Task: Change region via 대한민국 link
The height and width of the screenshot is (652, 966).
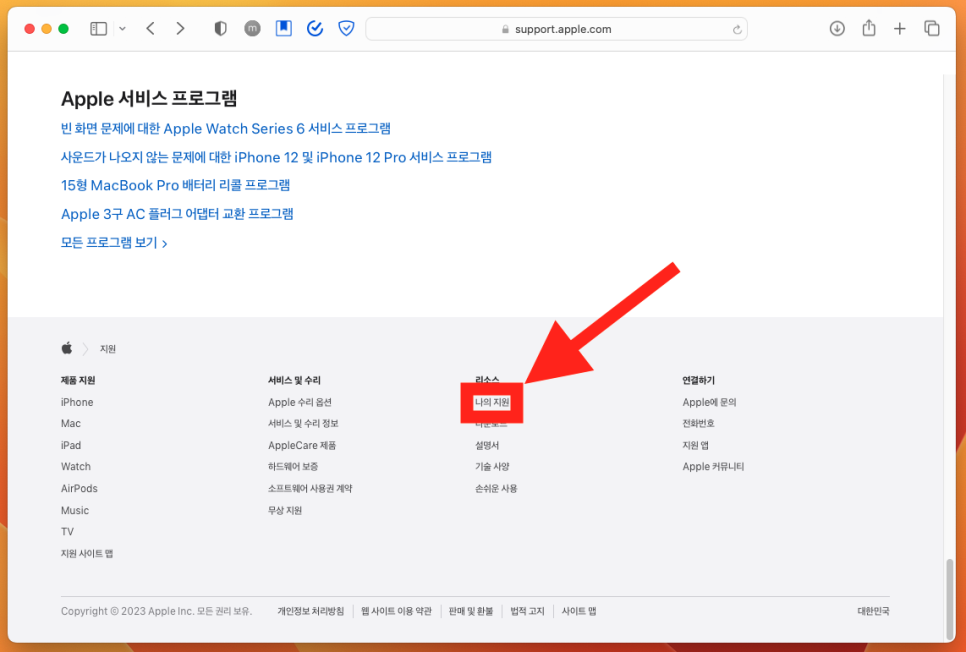Action: [x=873, y=611]
